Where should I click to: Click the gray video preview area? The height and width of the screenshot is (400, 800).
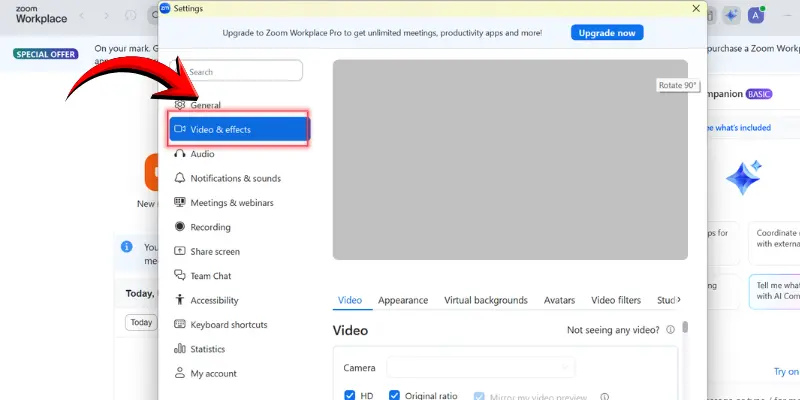point(510,160)
